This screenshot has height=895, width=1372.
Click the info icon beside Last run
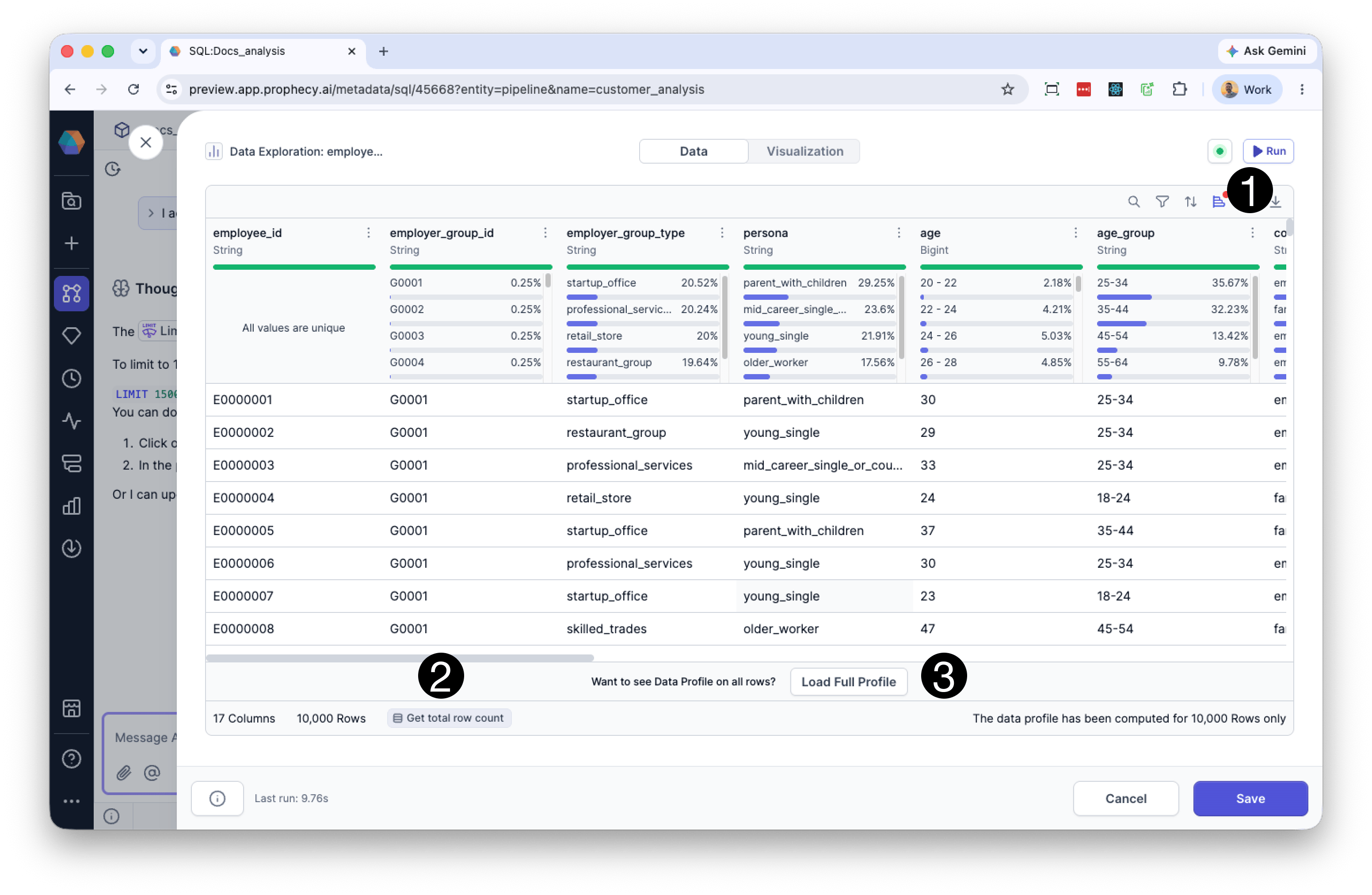pos(217,798)
